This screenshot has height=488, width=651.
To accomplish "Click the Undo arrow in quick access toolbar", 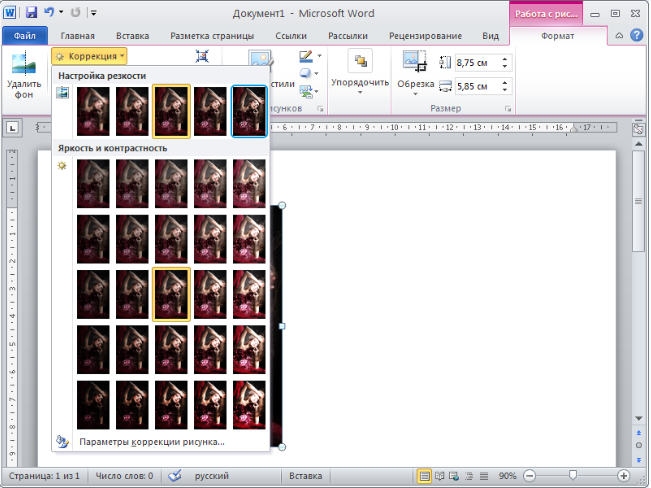I will pos(49,13).
